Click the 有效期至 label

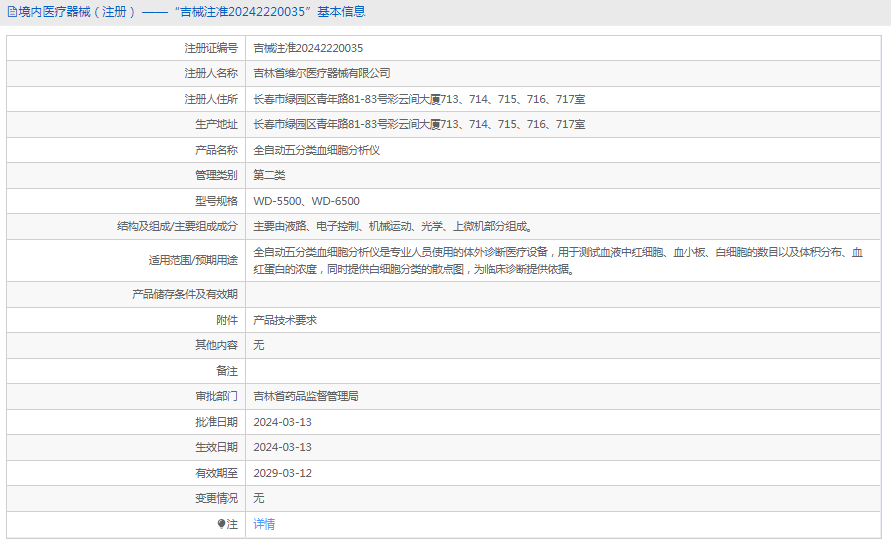(x=216, y=473)
